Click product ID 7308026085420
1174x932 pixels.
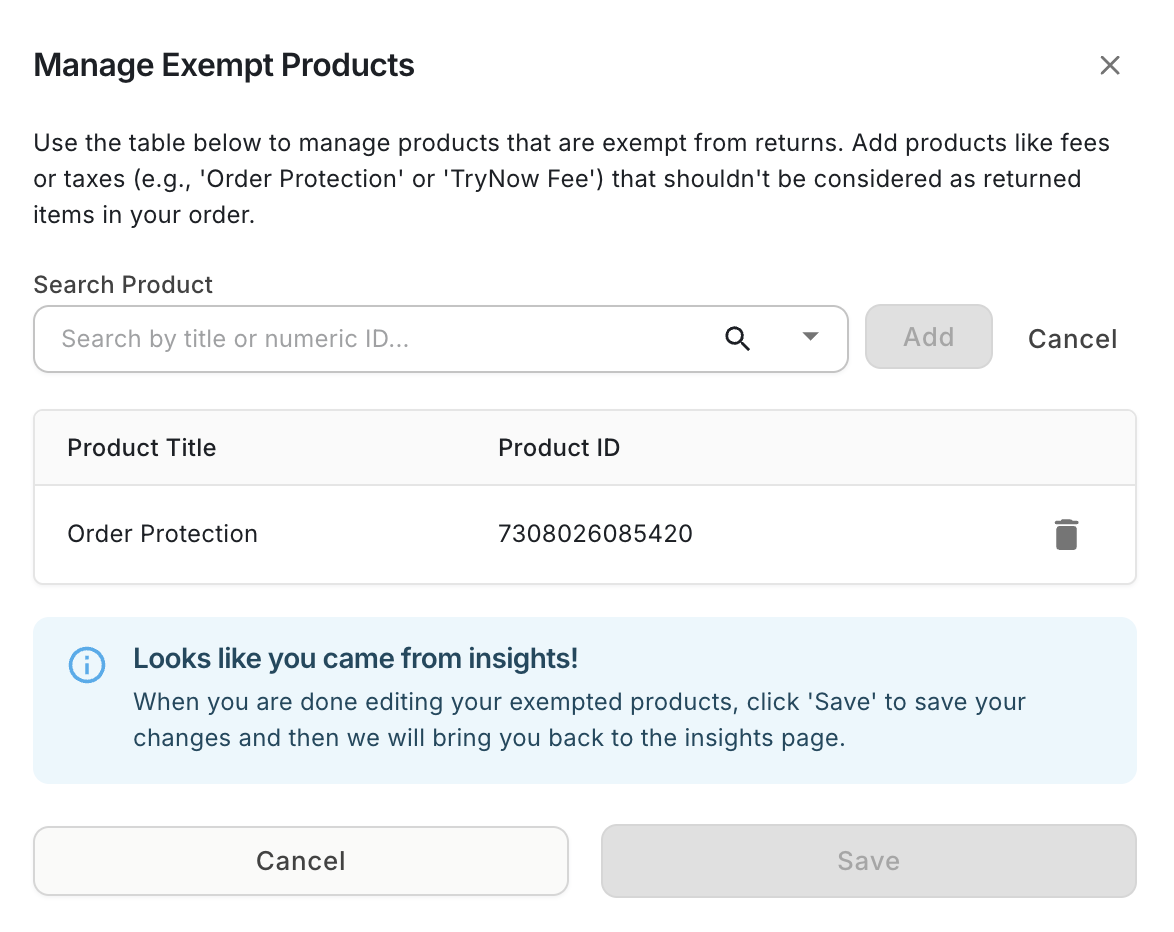(x=595, y=534)
